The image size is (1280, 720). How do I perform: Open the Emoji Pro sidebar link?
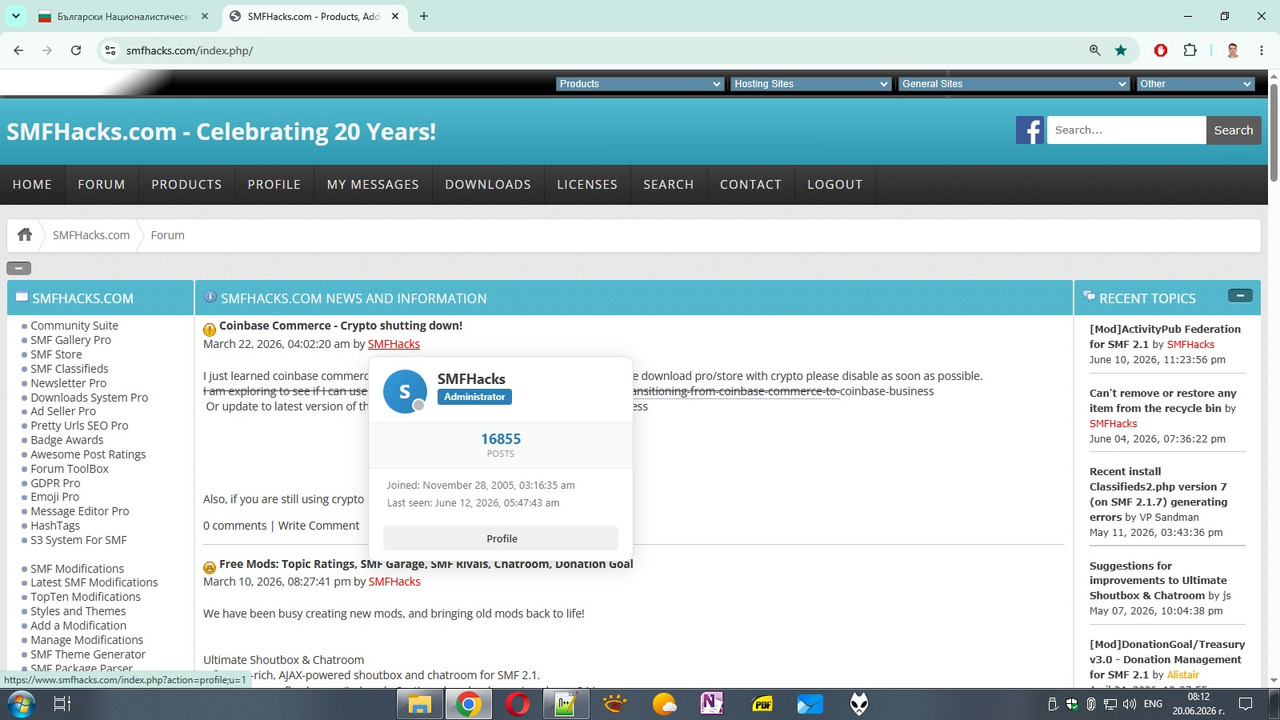coord(55,497)
